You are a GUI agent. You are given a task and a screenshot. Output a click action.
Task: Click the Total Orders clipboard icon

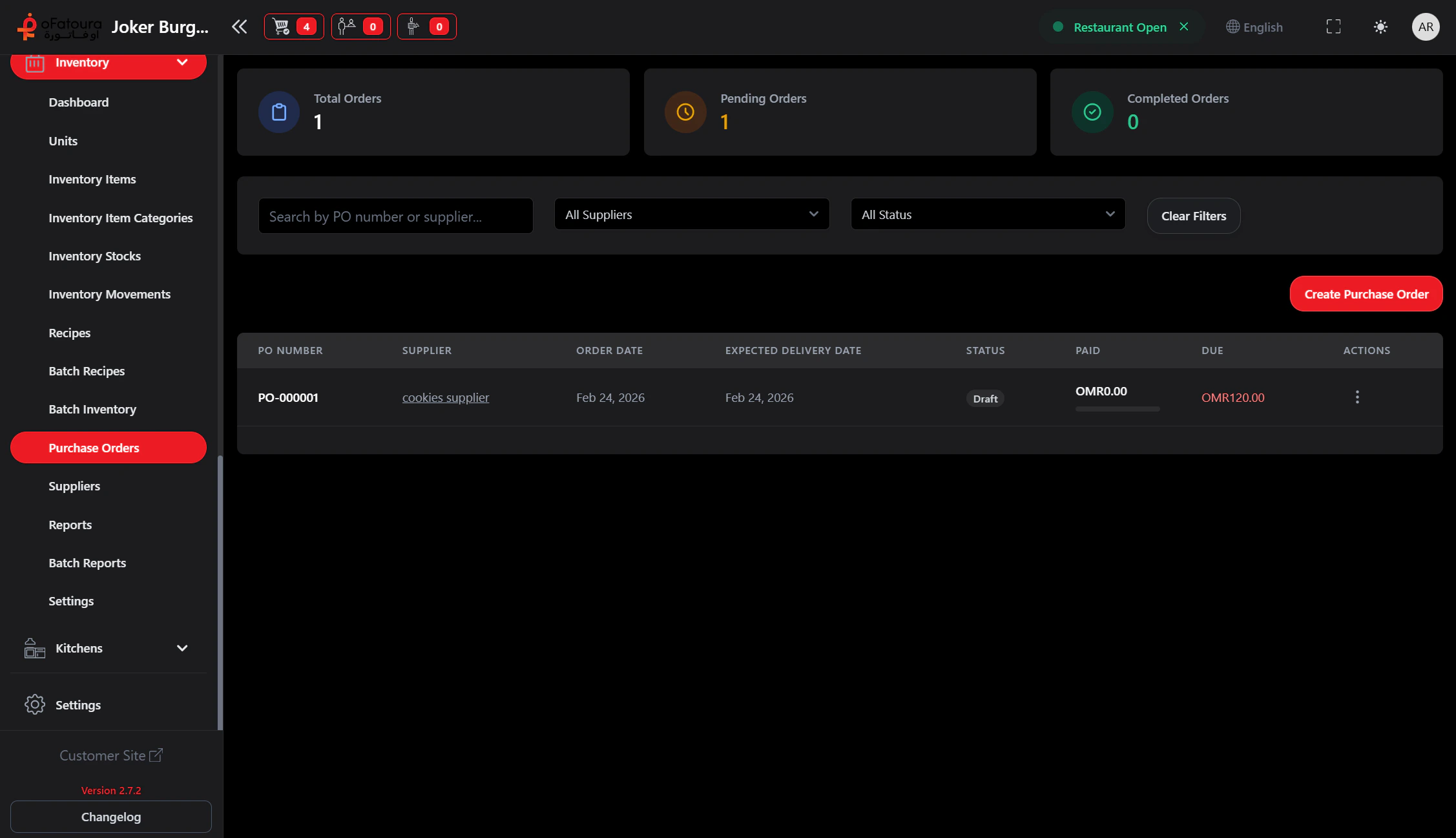279,112
